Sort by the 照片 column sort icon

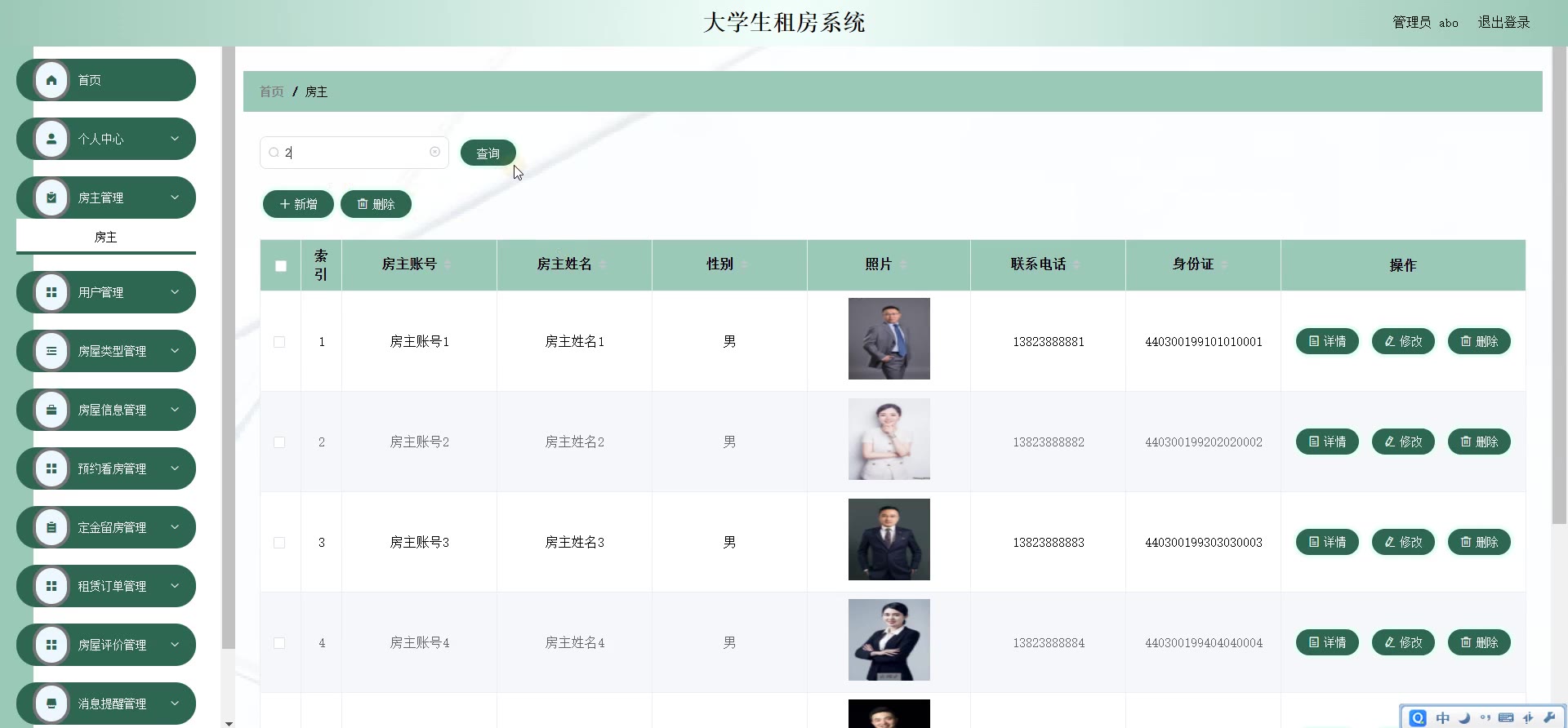(x=902, y=264)
